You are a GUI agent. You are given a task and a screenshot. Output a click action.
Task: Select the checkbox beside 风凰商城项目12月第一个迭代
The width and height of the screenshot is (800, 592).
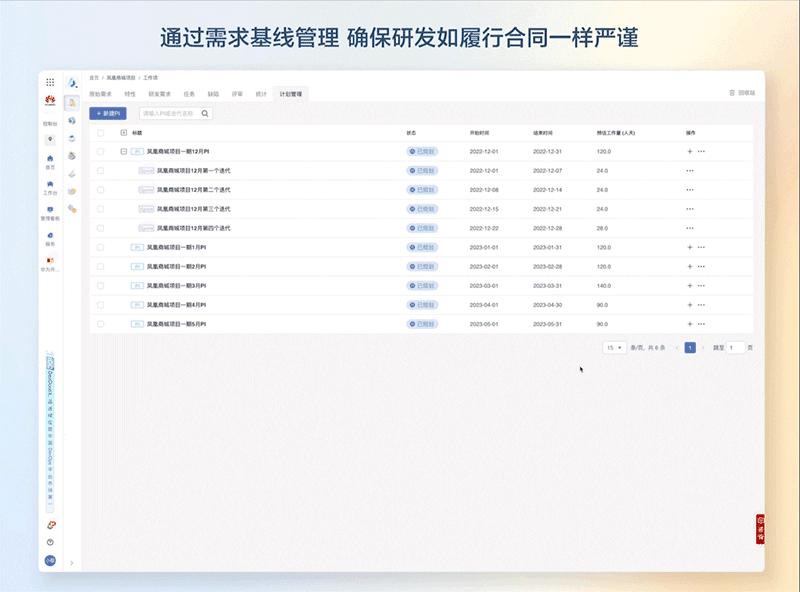[x=98, y=171]
